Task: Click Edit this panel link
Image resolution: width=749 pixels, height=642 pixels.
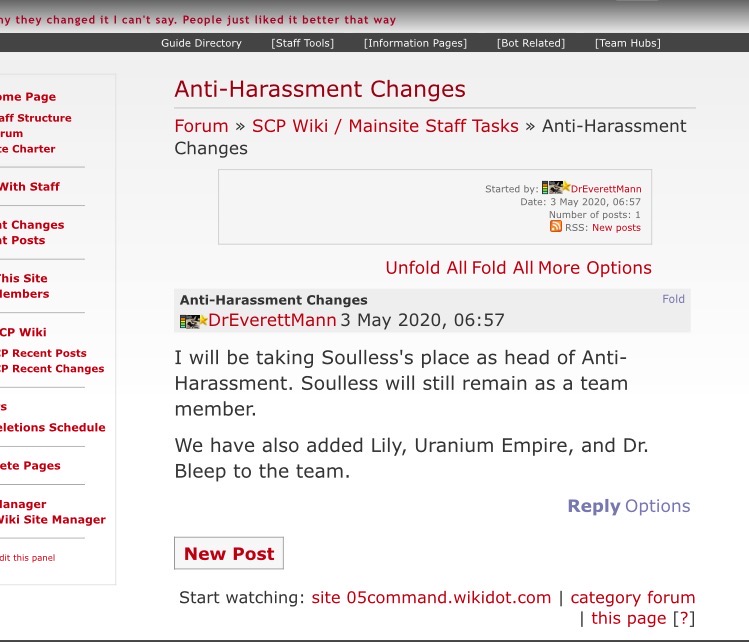Action: point(27,558)
